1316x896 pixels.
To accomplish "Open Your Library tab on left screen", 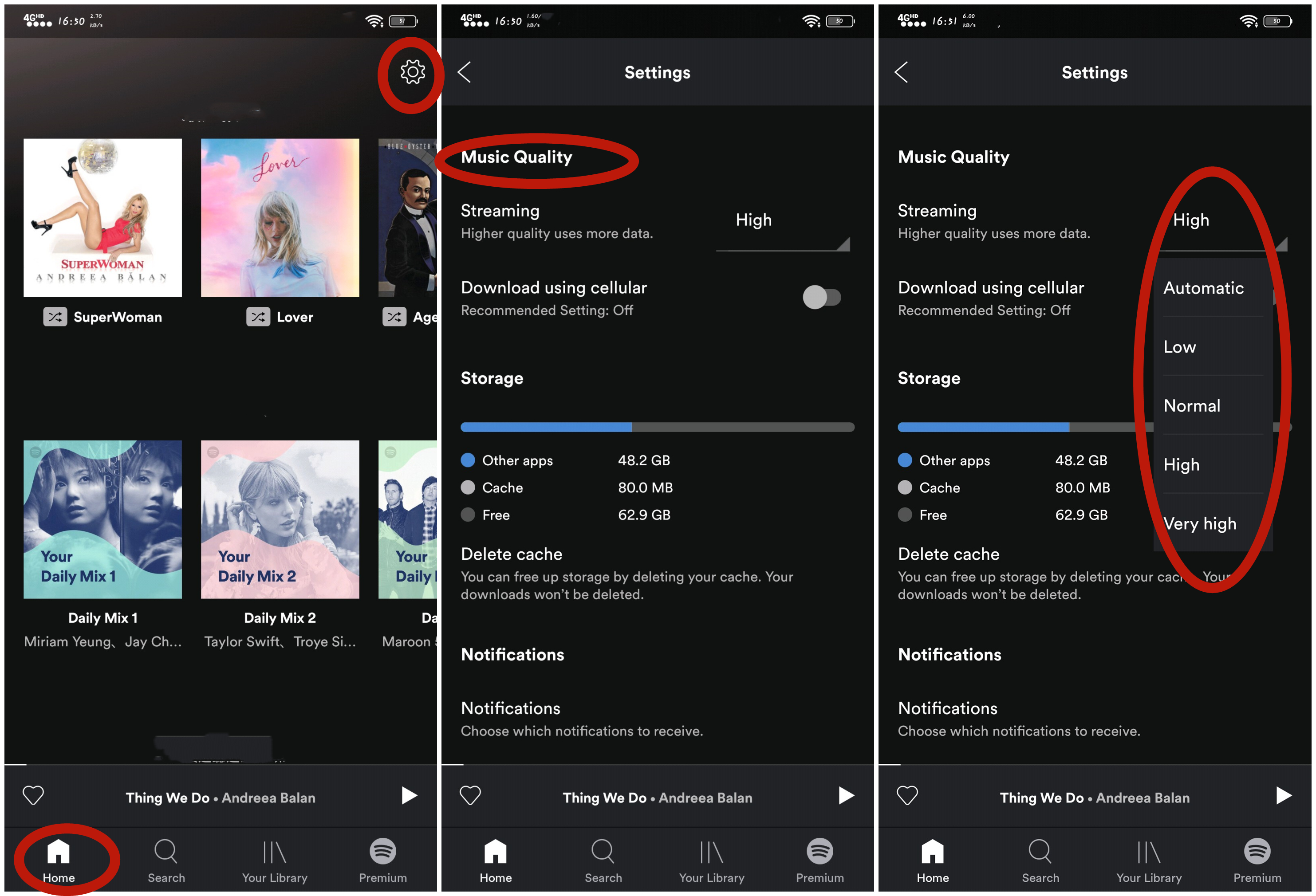I will 275,861.
